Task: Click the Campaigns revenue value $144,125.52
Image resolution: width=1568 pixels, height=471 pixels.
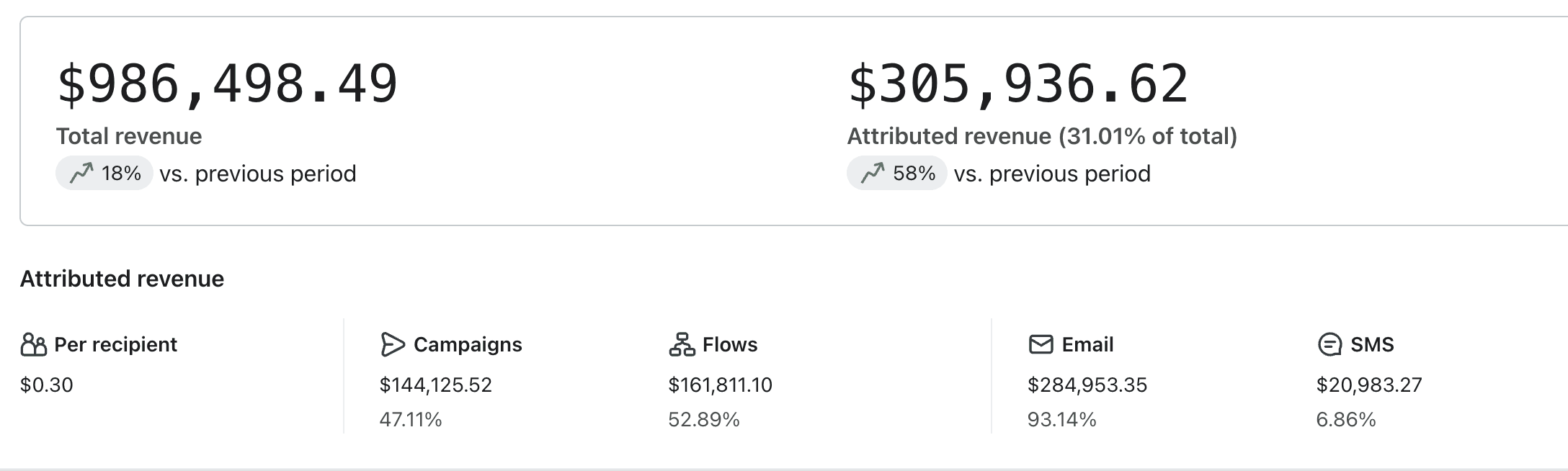Action: [x=436, y=385]
